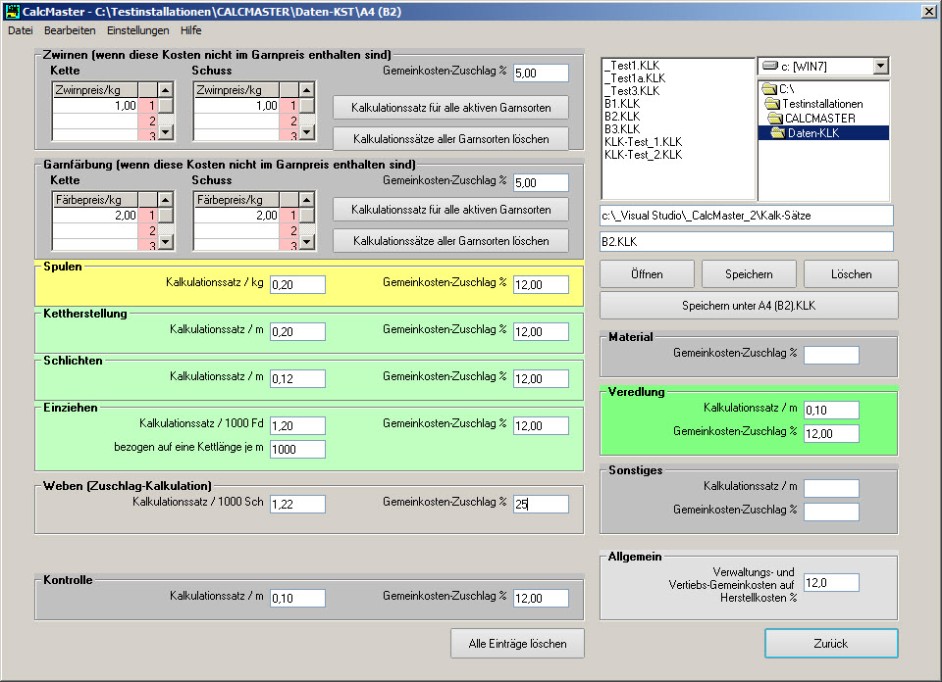
Task: Select file KLK-Test_1.KLK in the list
Action: (643, 142)
